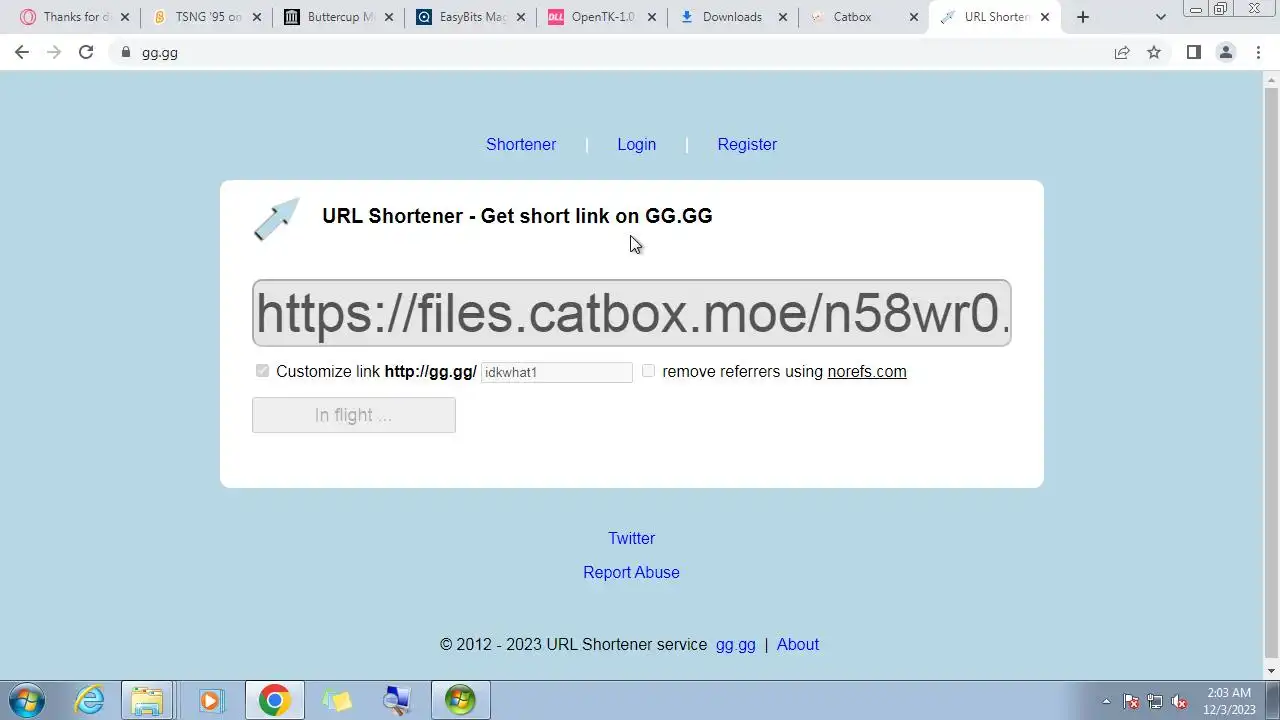Reload the gg.gg page

[x=86, y=52]
